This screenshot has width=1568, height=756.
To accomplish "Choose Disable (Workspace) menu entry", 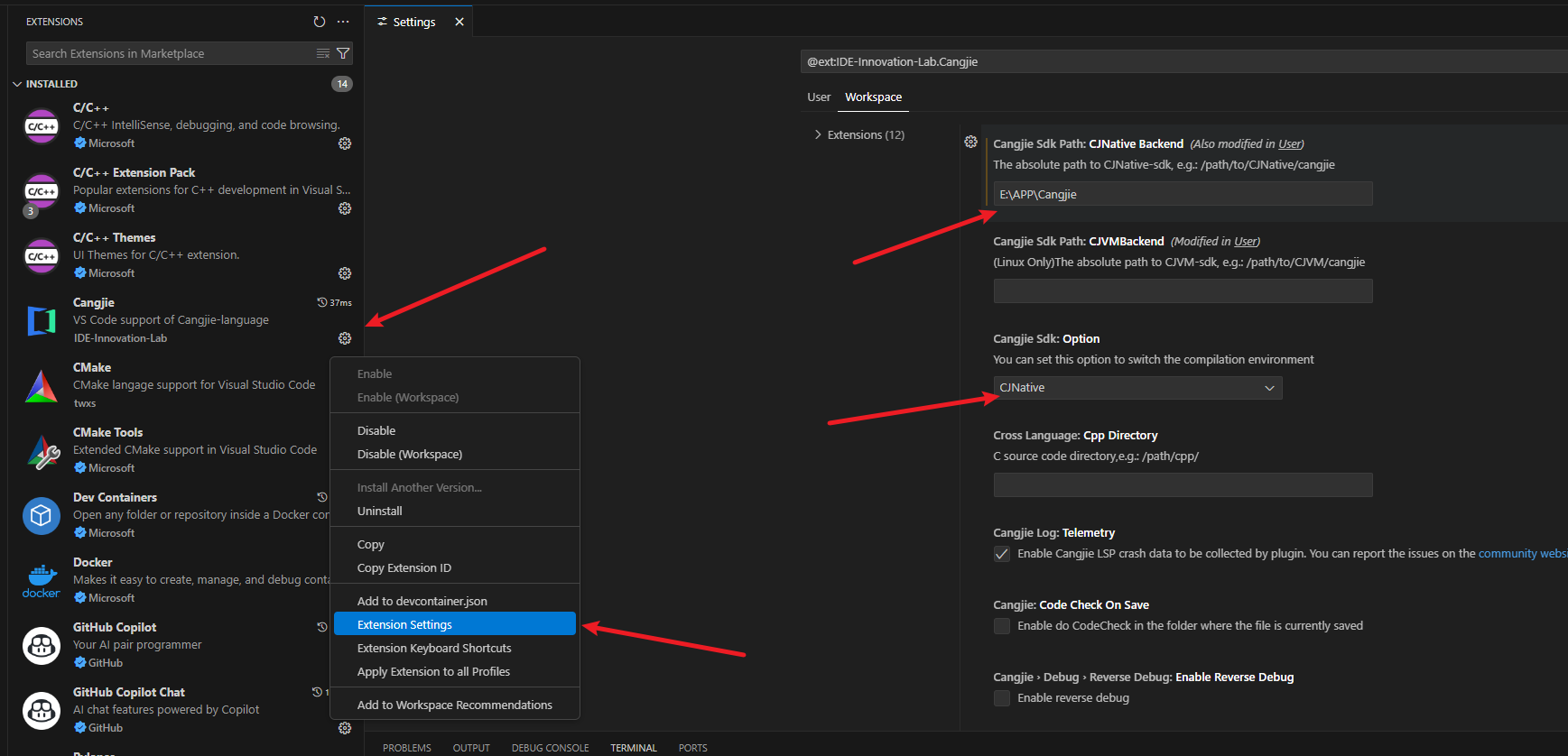I will 455,454.
